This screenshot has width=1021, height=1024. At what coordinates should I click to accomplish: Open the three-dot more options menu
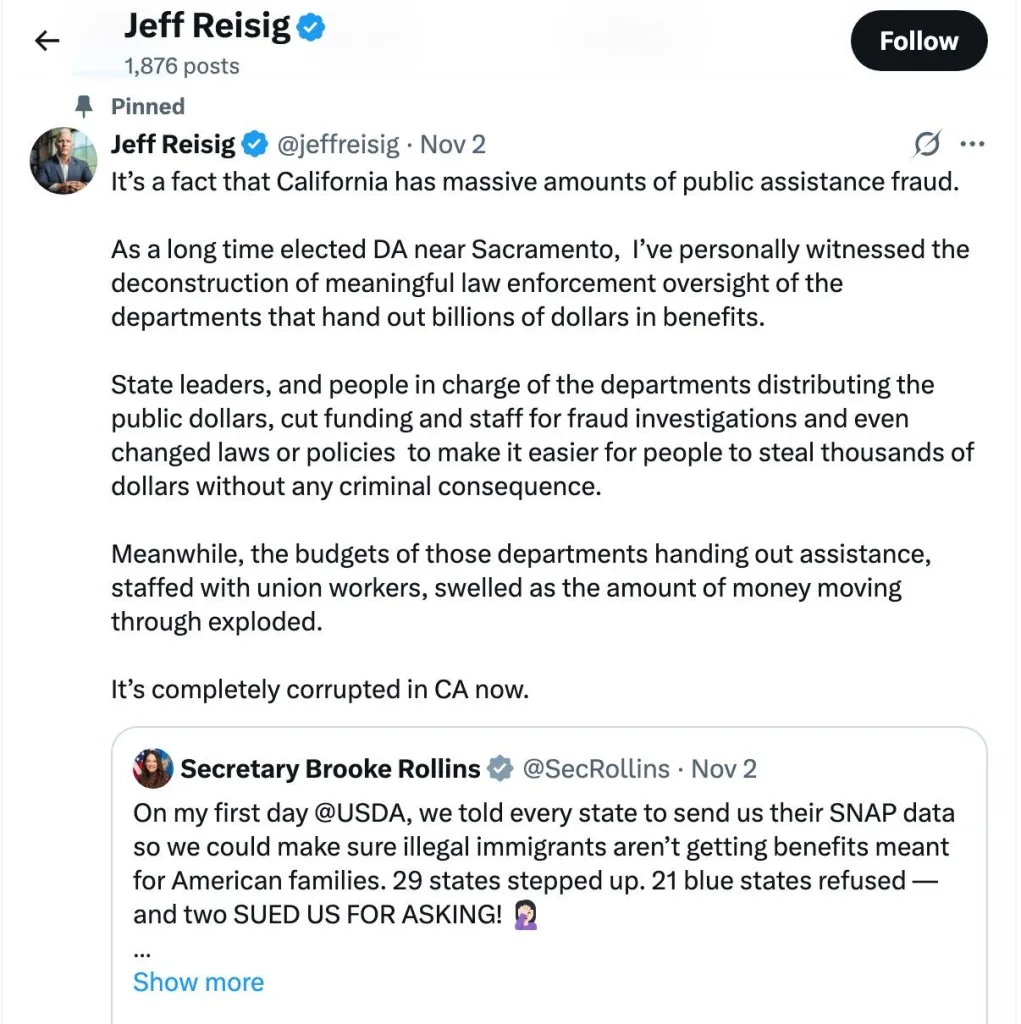pos(972,144)
